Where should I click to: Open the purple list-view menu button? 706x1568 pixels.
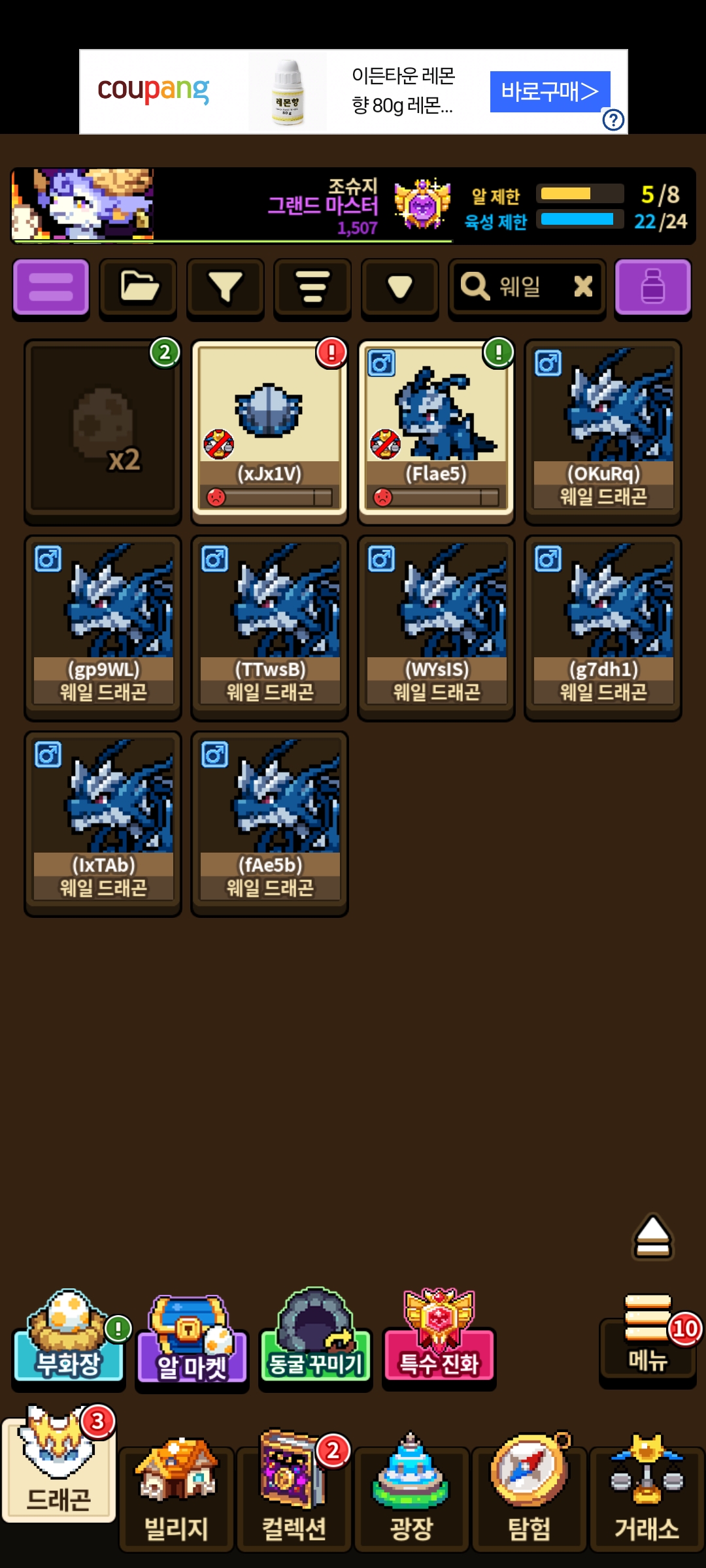51,288
